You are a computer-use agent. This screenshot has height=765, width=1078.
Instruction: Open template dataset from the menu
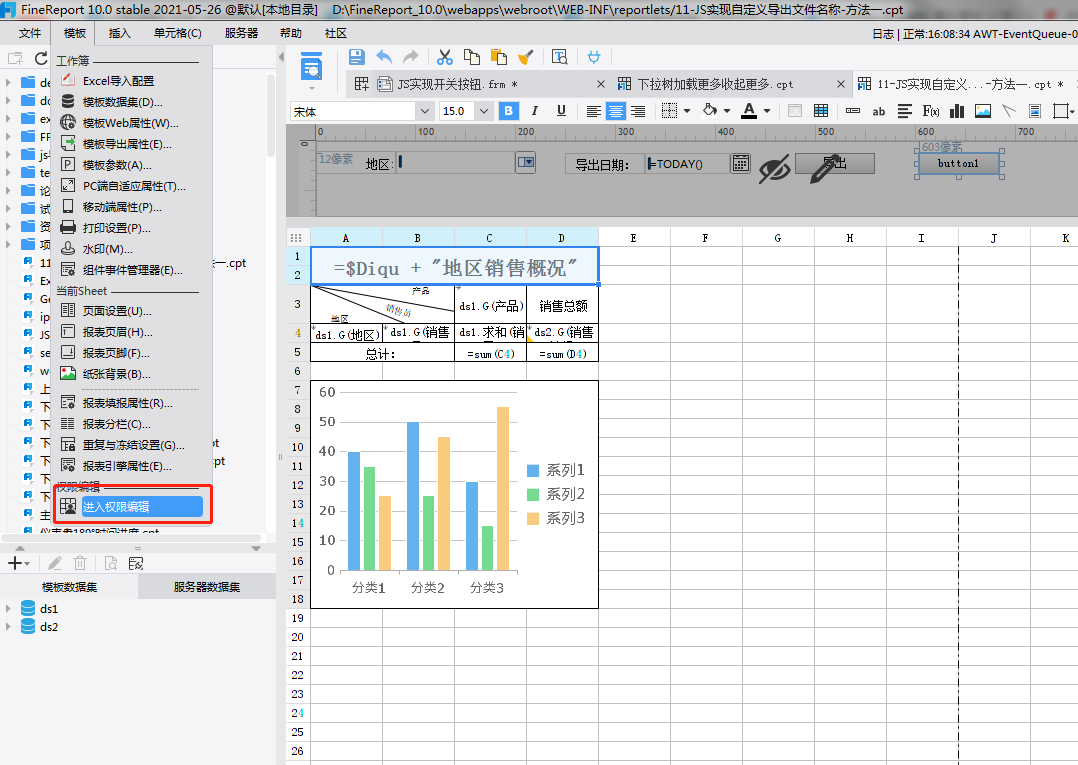click(122, 102)
